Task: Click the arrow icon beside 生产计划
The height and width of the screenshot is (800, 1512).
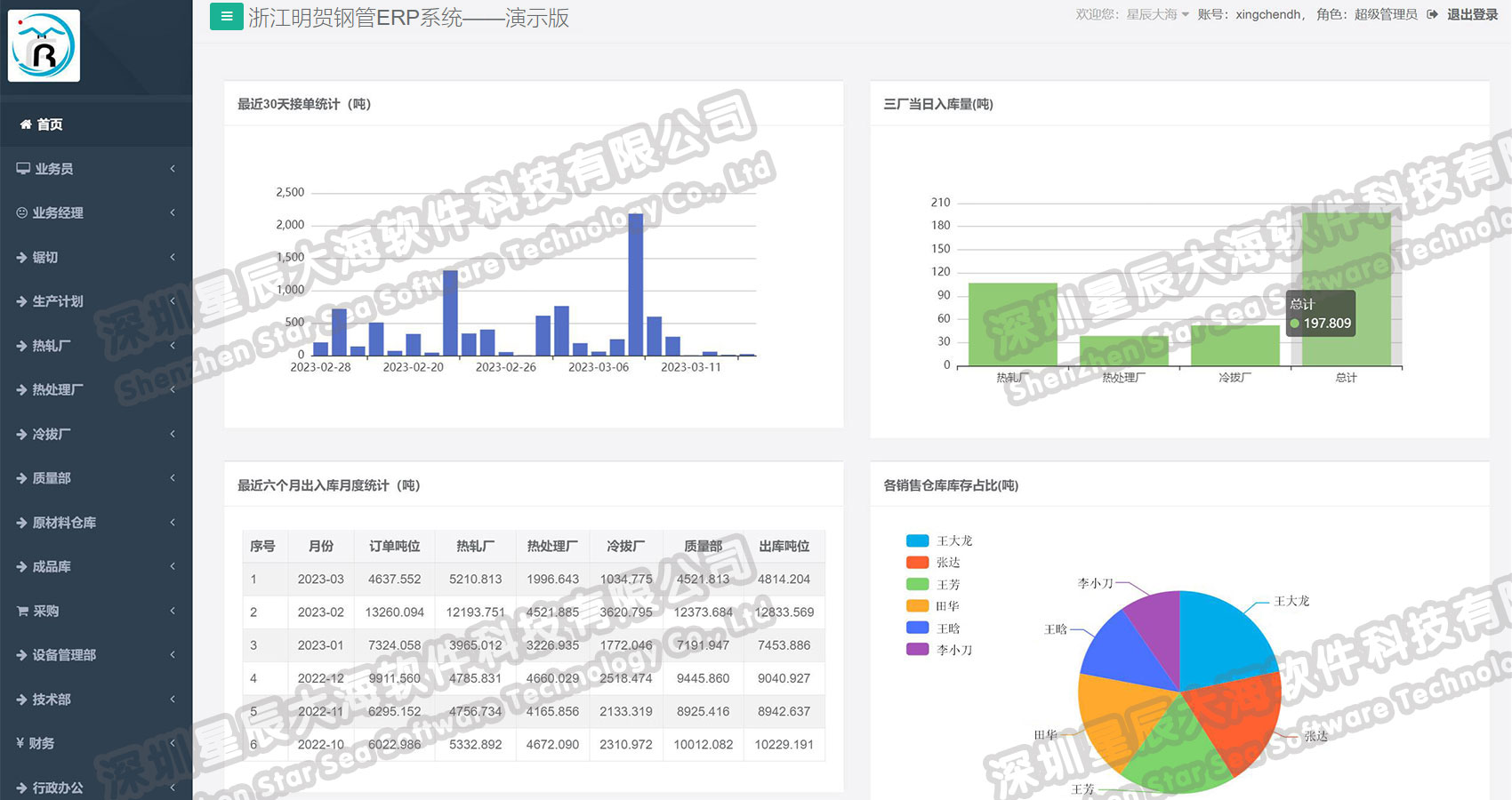Action: 22,301
